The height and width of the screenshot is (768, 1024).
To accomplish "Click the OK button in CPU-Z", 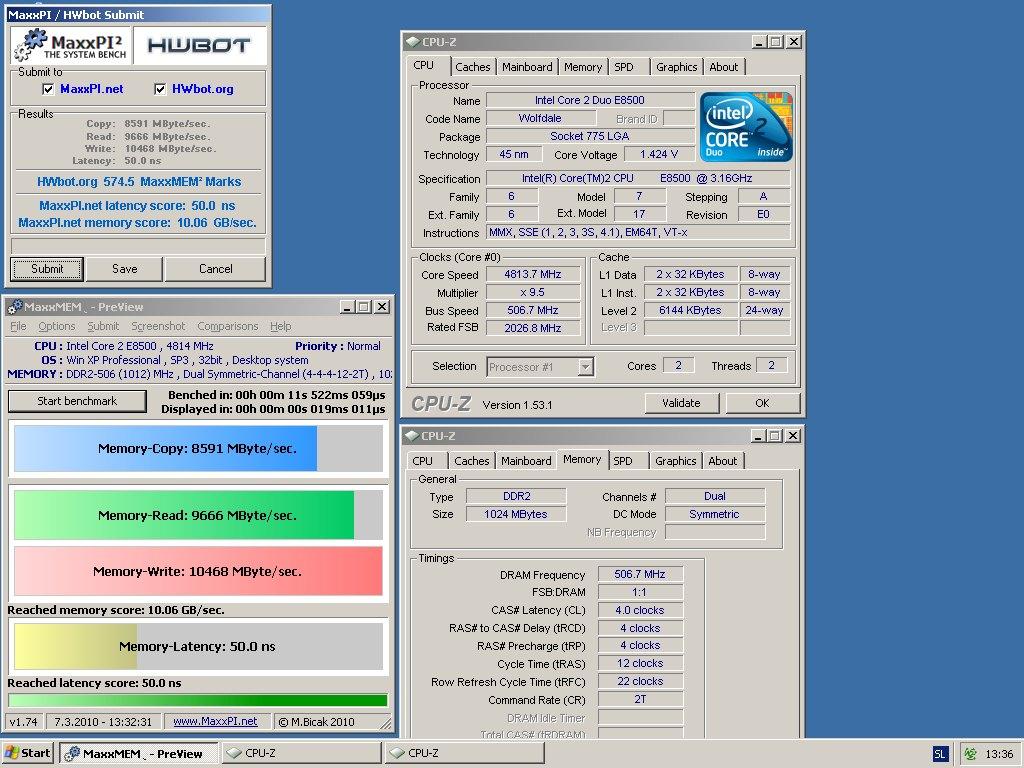I will [x=762, y=403].
